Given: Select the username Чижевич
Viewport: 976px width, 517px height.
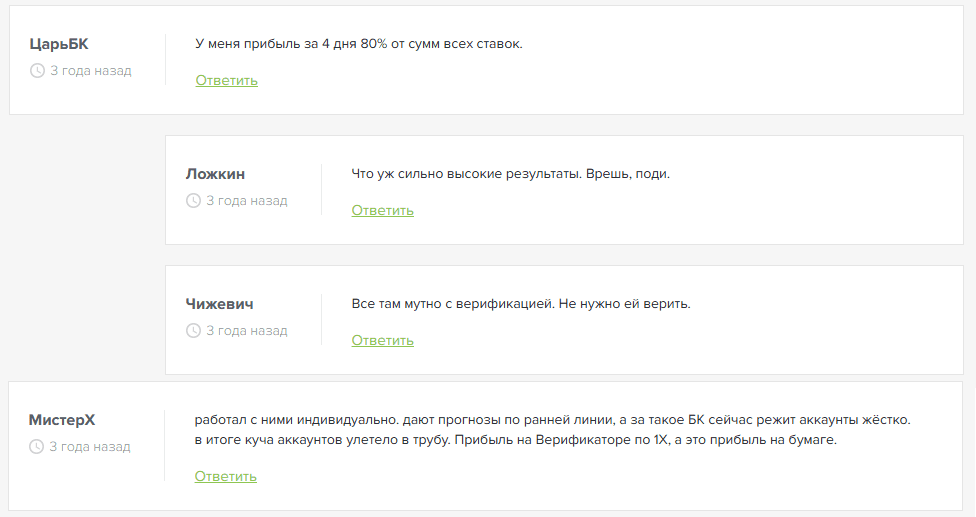Looking at the screenshot, I should tap(220, 304).
